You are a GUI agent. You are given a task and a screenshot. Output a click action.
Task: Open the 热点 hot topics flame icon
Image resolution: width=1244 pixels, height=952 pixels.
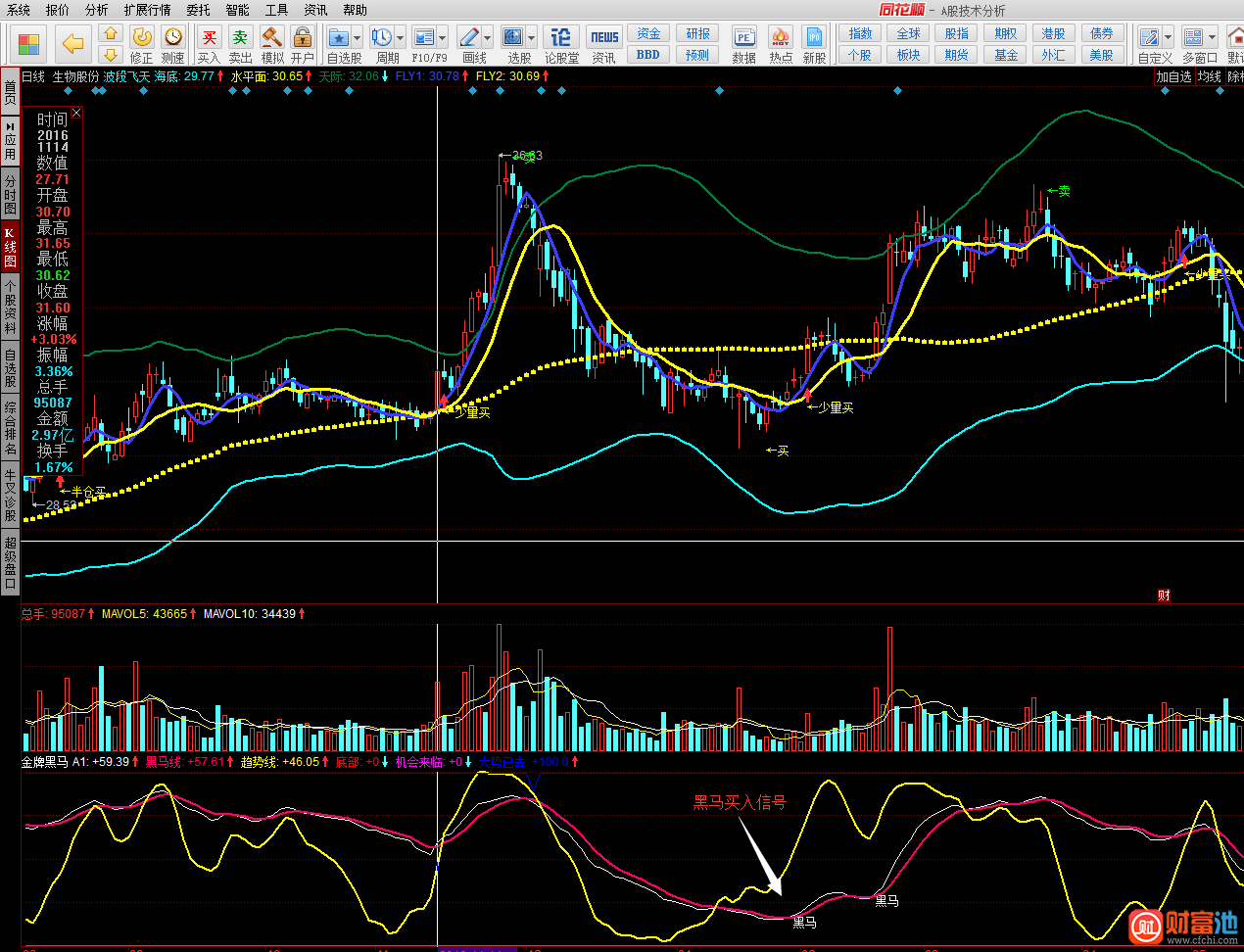tap(781, 38)
